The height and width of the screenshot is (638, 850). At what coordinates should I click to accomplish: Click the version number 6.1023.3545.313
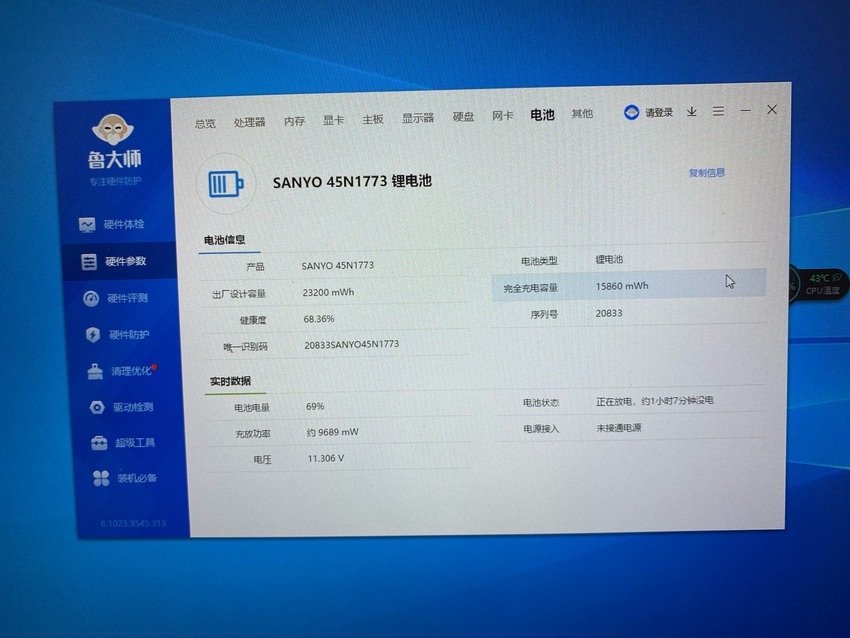pyautogui.click(x=133, y=523)
